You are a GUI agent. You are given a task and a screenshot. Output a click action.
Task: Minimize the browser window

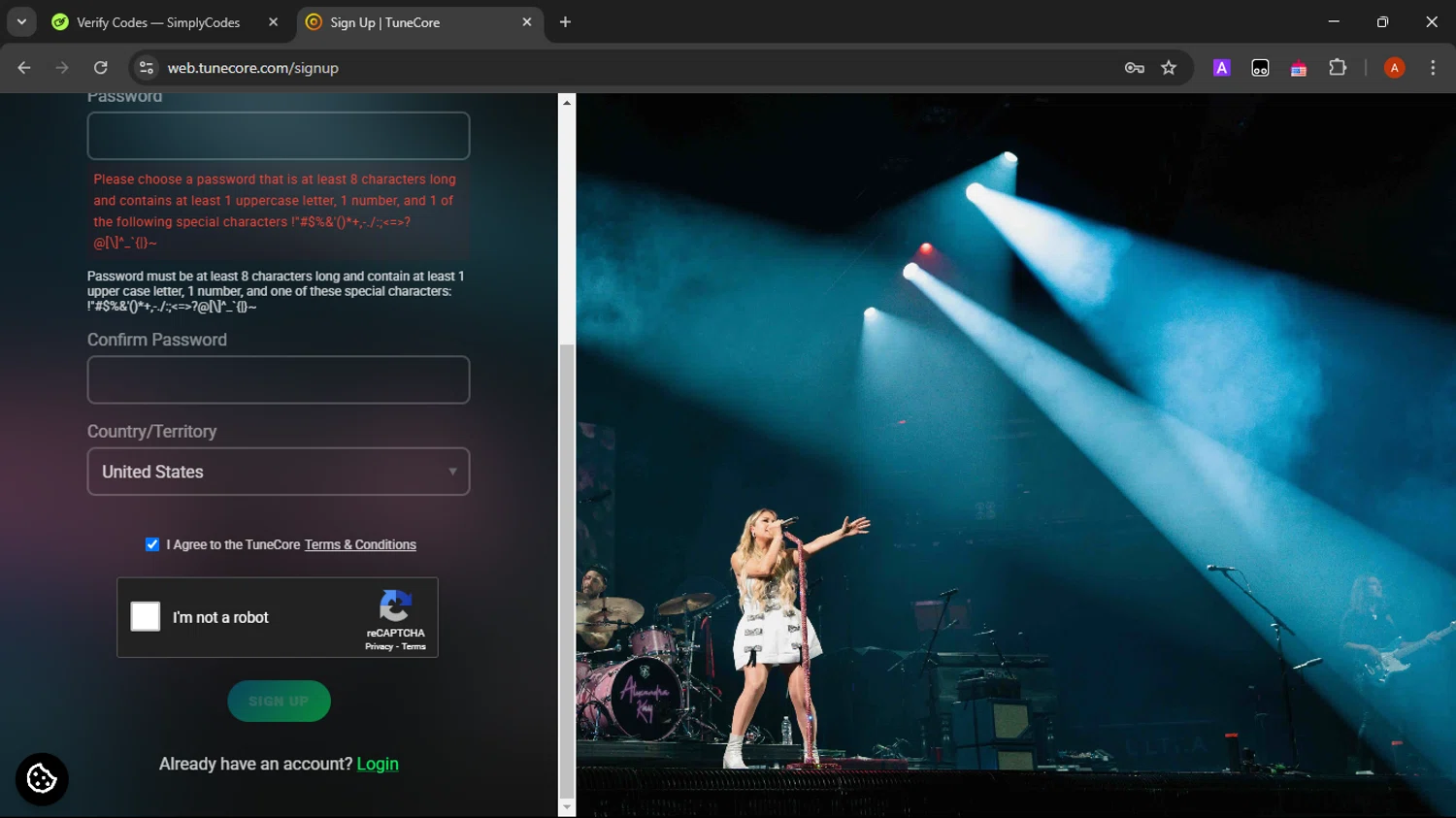1334,21
